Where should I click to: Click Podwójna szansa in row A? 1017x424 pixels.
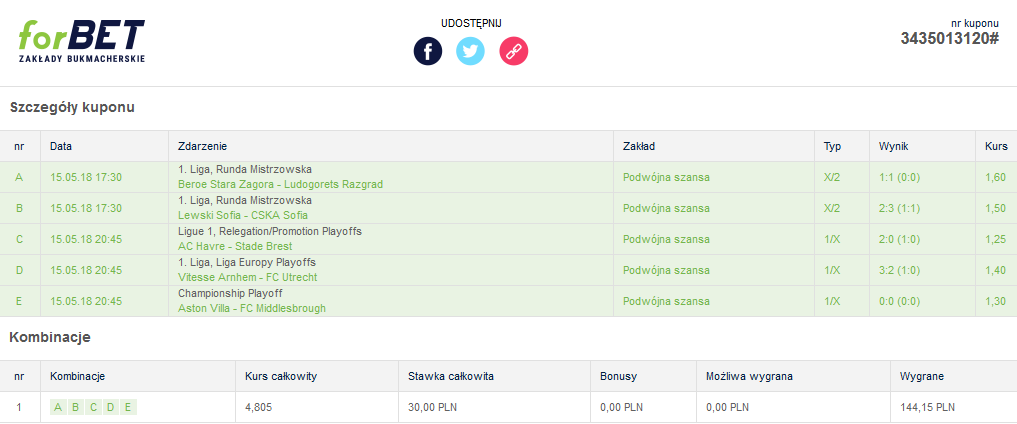666,177
